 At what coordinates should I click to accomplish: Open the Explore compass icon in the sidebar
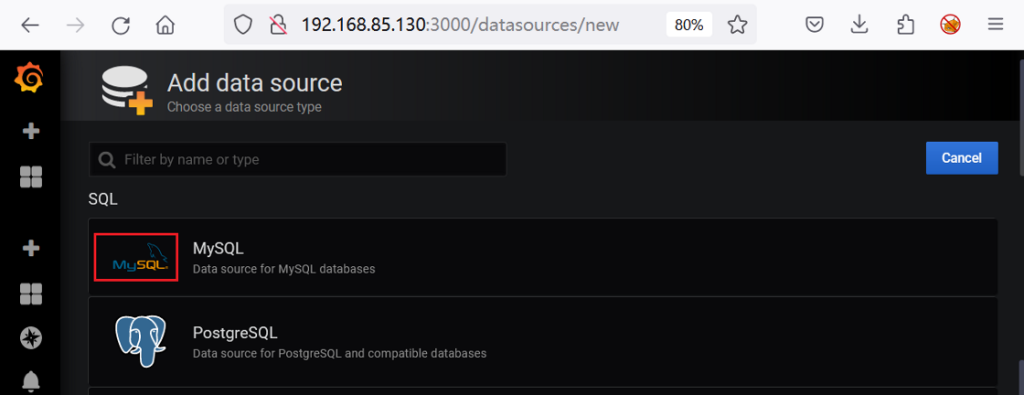31,337
